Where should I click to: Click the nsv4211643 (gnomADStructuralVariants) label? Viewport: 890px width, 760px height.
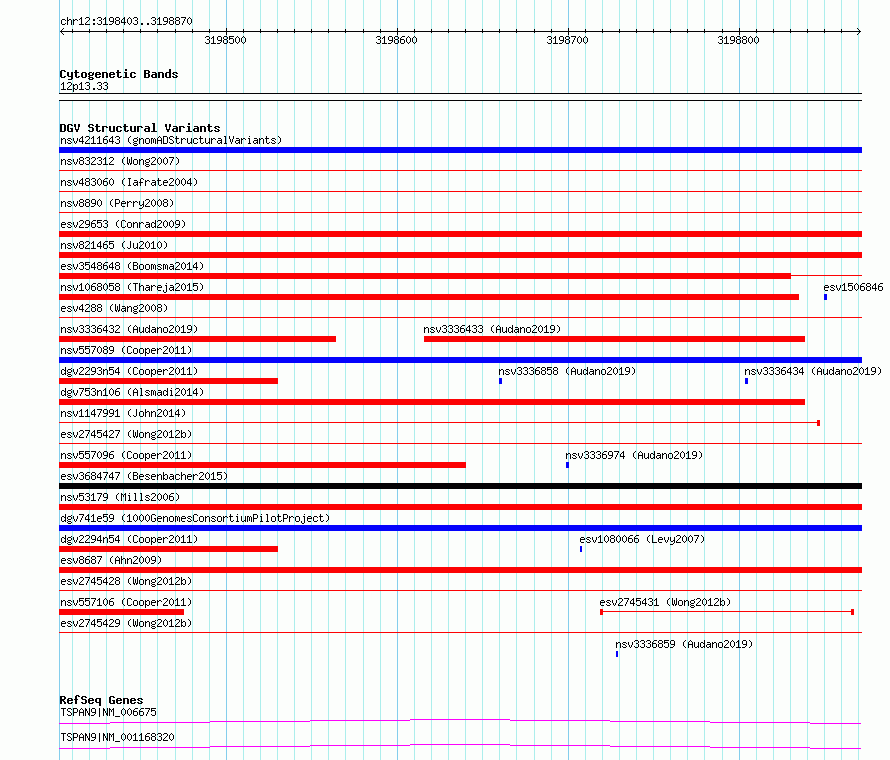coord(171,140)
